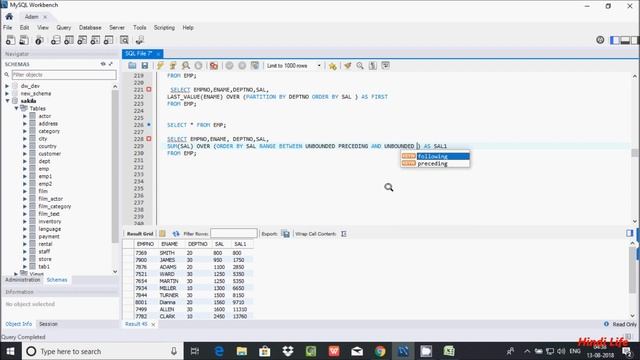Click the Commit transaction icon
The width and height of the screenshot is (640, 360).
(x=229, y=65)
